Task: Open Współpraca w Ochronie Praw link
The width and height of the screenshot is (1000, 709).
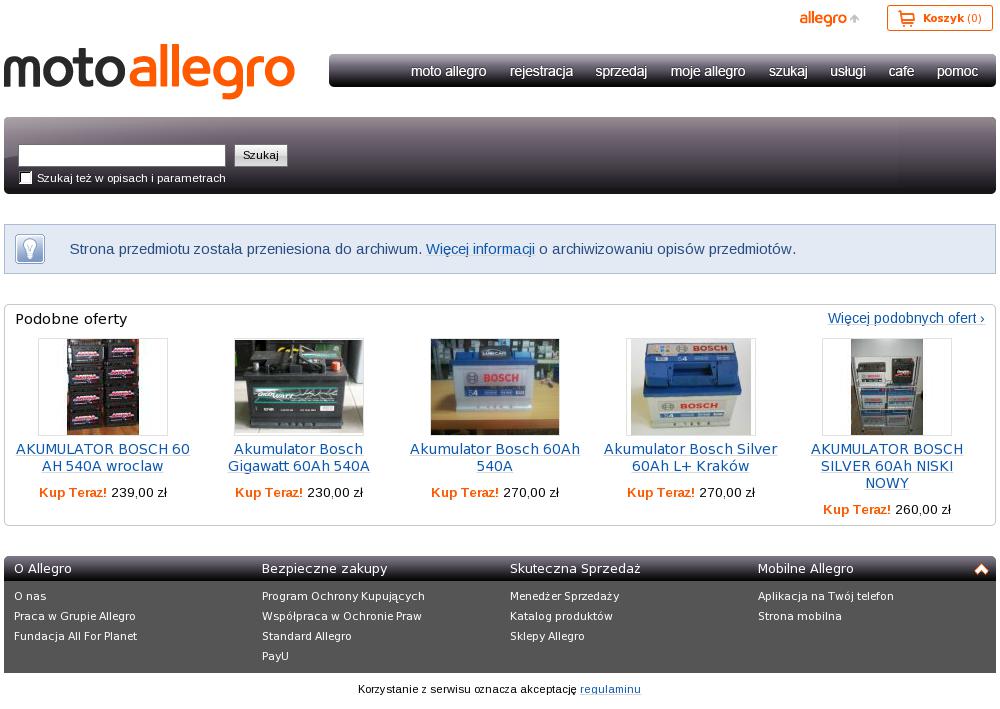Action: (342, 617)
